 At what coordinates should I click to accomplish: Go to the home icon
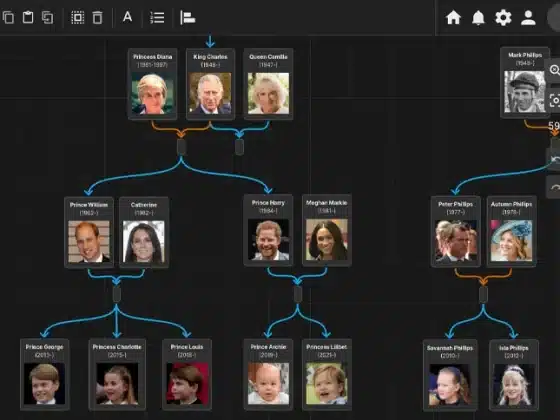click(x=453, y=17)
